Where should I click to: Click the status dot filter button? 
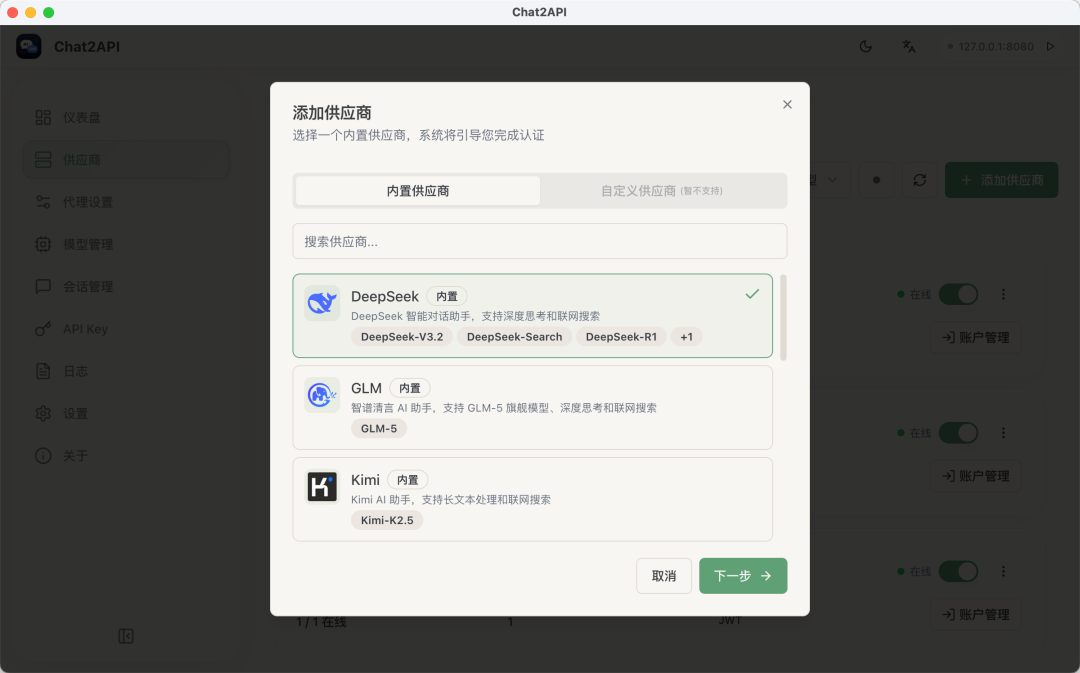(876, 180)
